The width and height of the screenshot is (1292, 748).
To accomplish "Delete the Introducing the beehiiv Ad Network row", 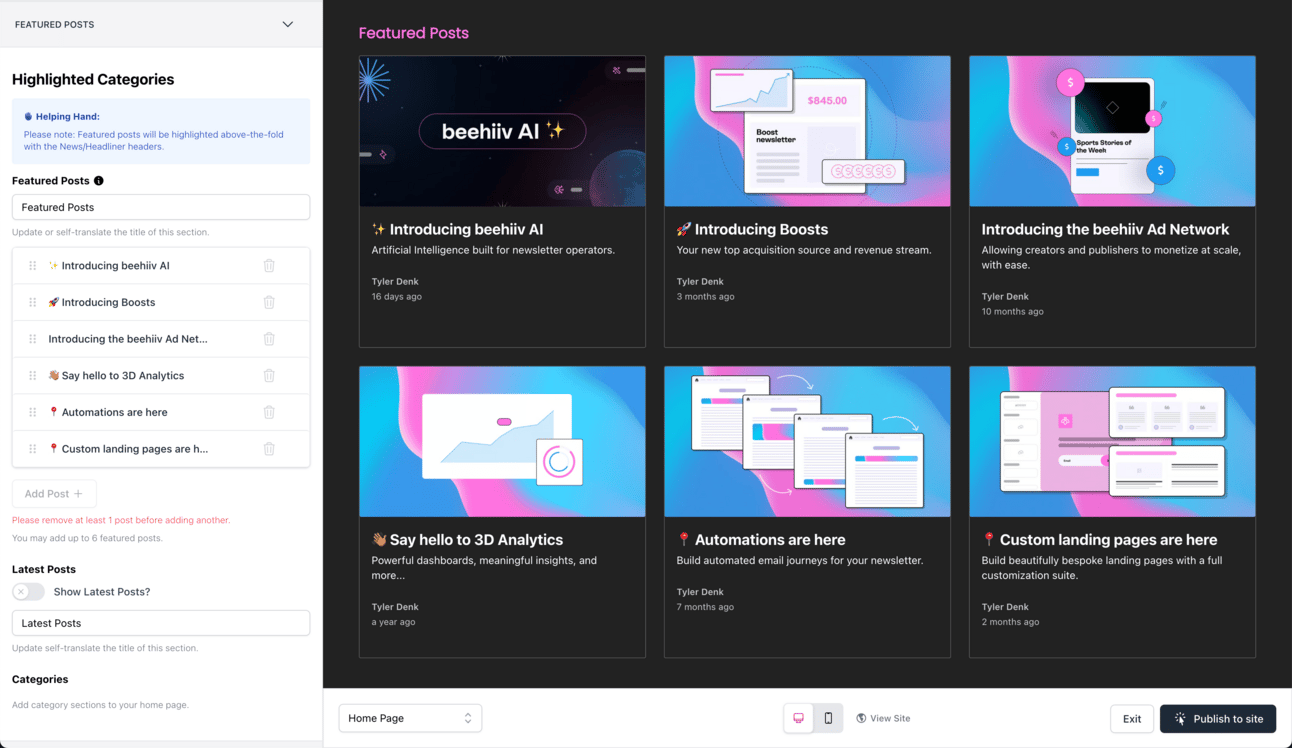I will coord(269,339).
